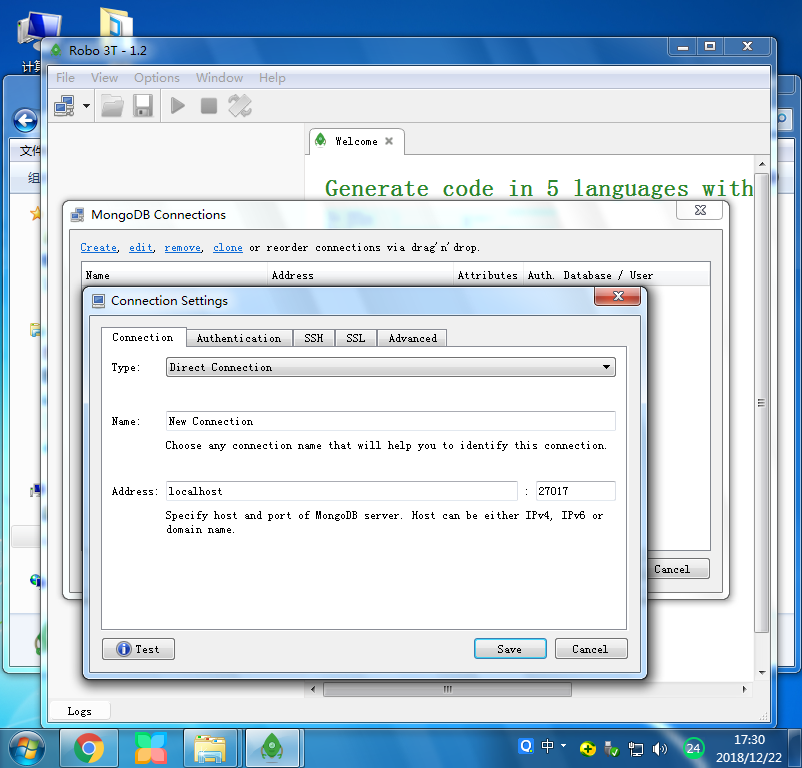The height and width of the screenshot is (768, 802).
Task: Click the blue Q tray icon
Action: 526,746
